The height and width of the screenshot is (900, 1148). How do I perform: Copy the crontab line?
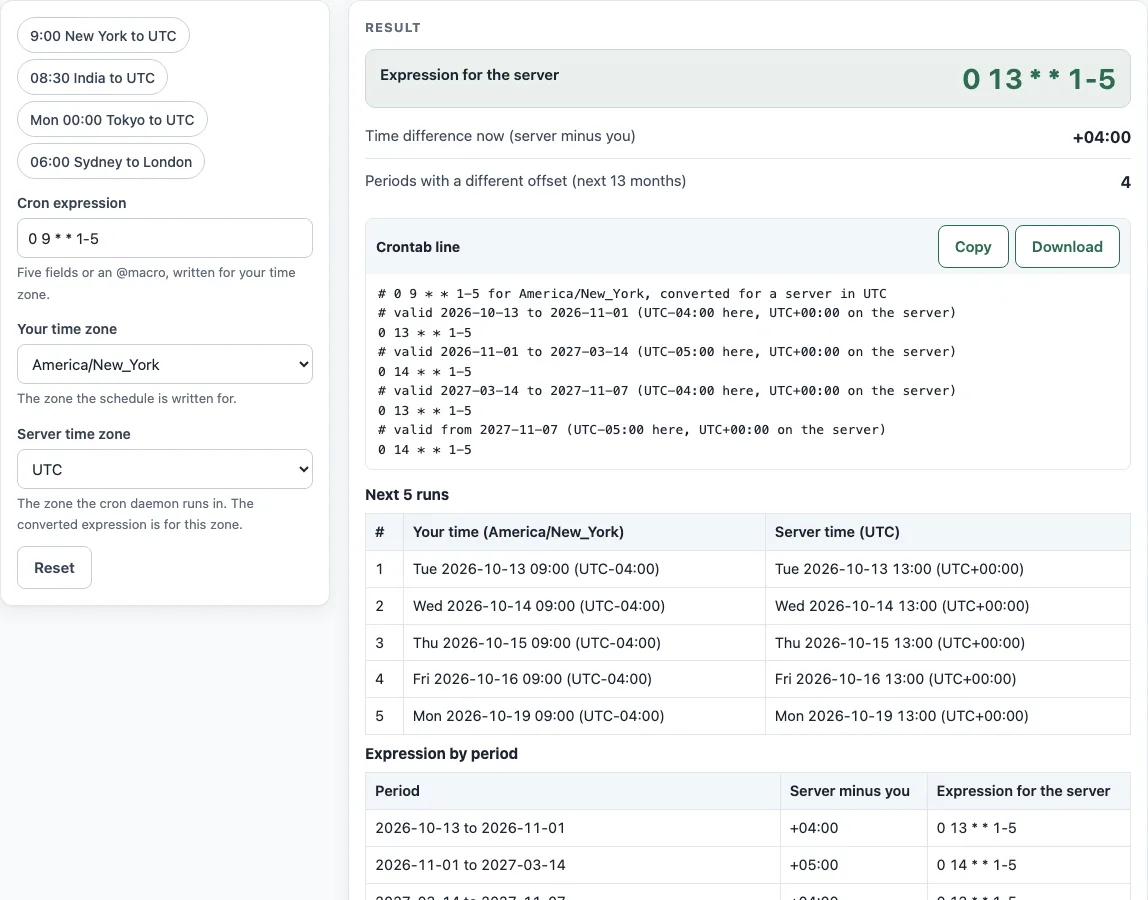(973, 247)
